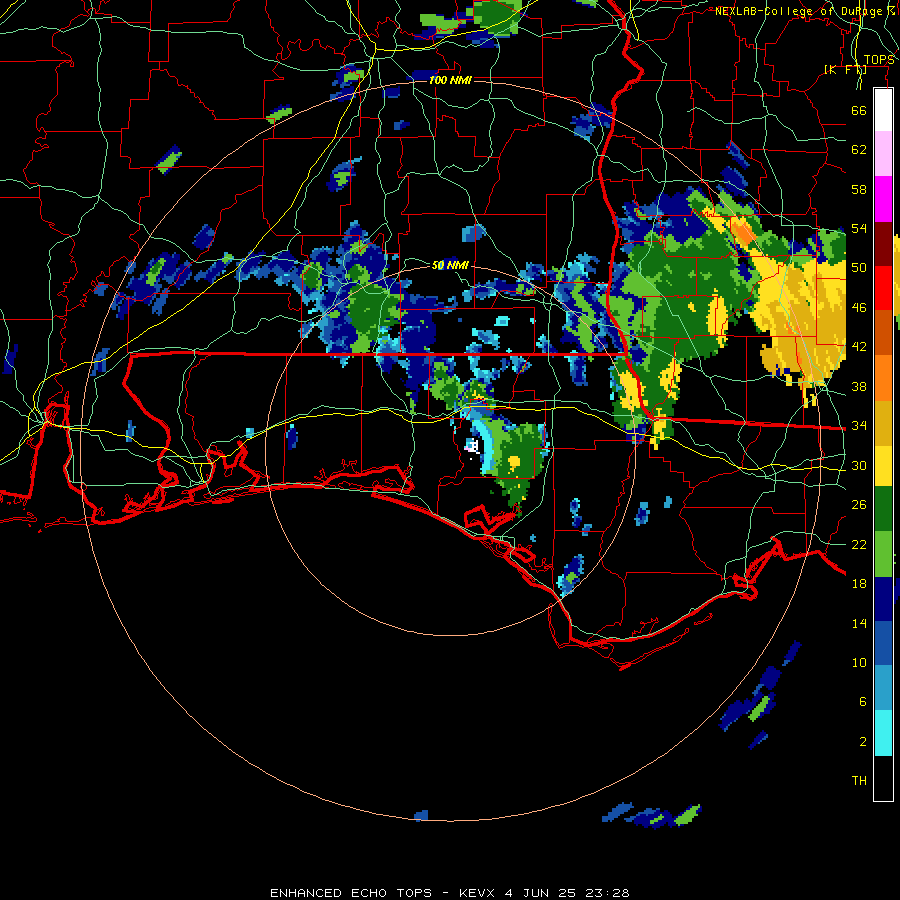Click the black threshold swatch at legend bottom

(x=883, y=778)
